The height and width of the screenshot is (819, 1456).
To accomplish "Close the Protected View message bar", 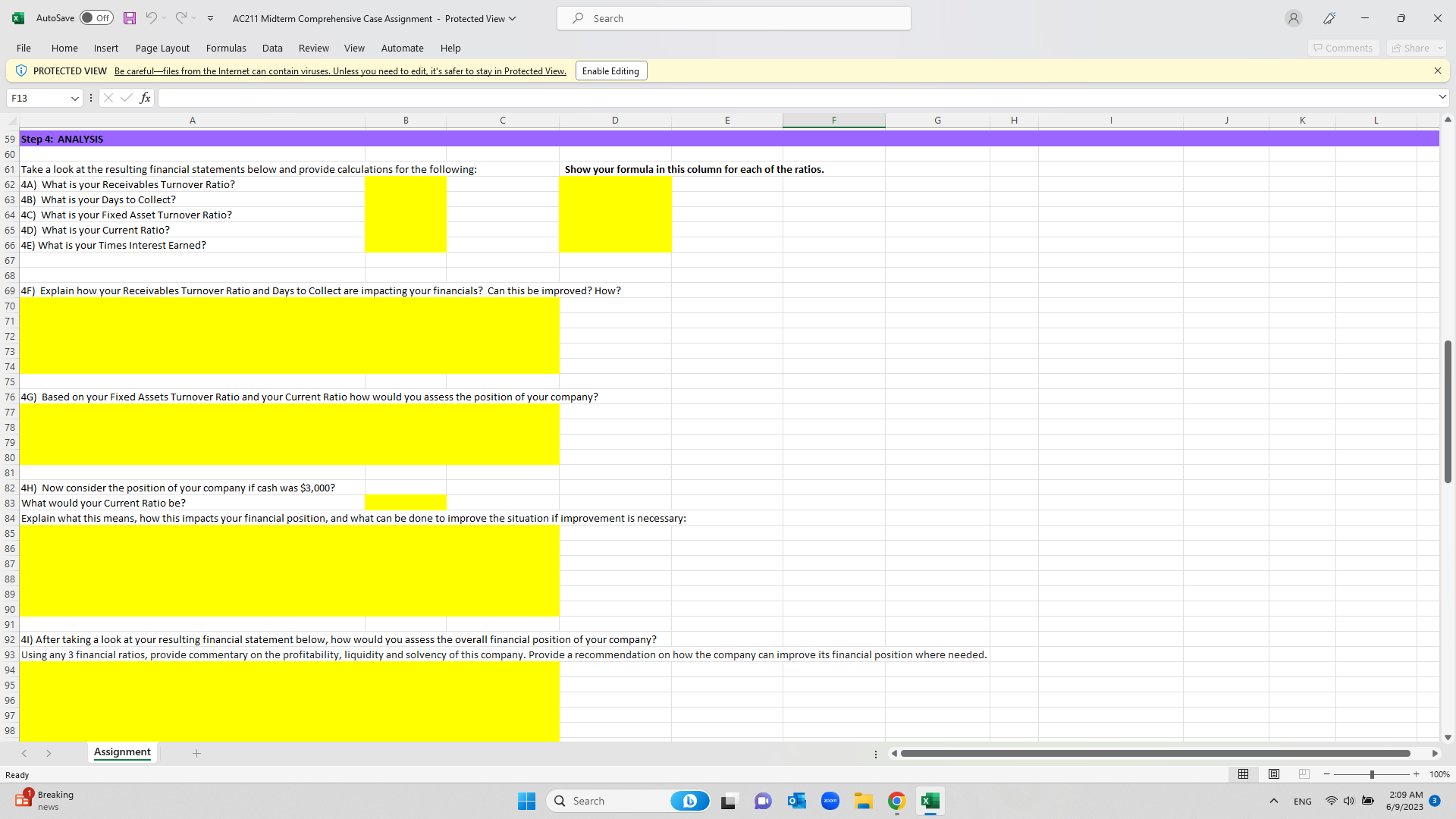I will tap(1437, 71).
